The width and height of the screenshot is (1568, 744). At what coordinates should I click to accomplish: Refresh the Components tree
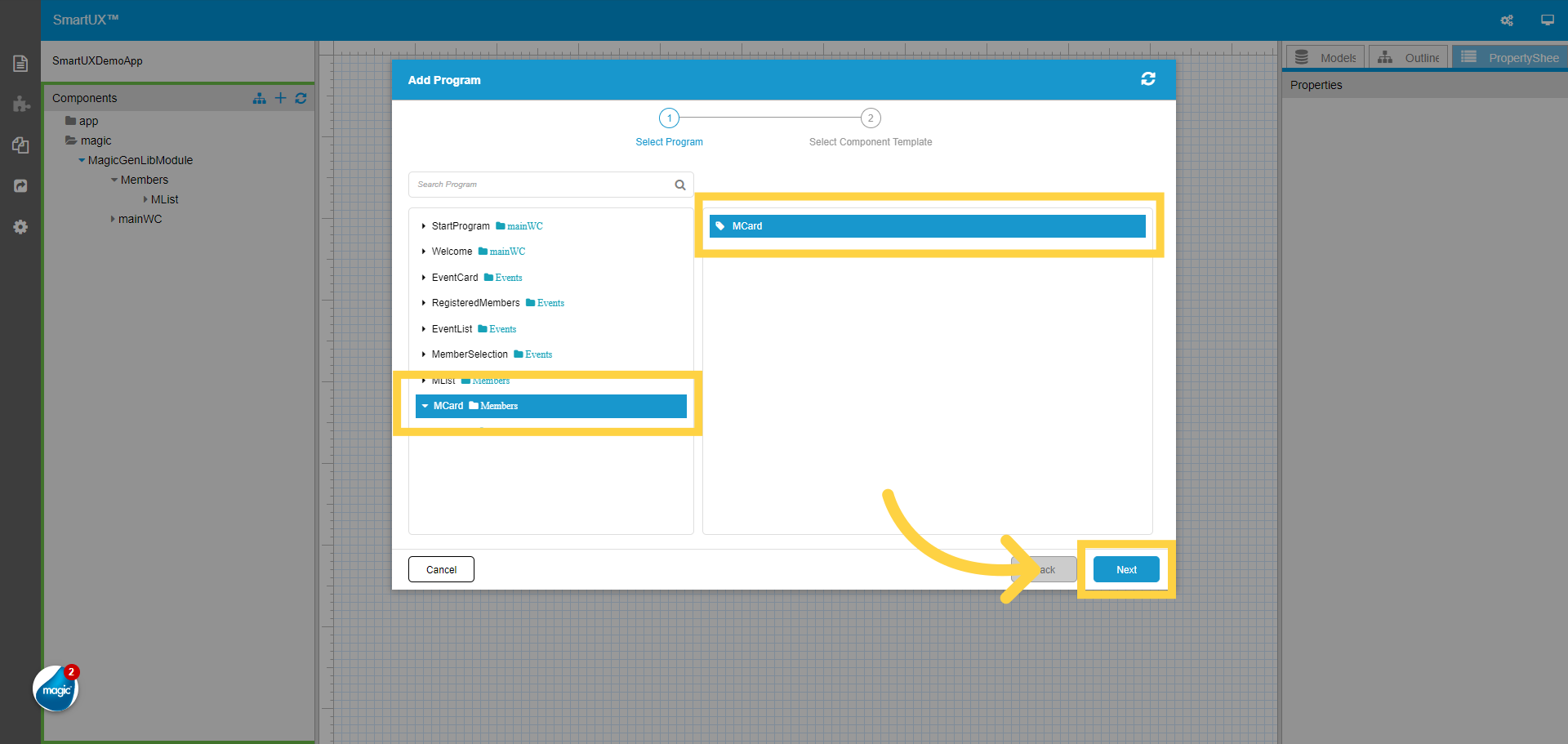(301, 98)
